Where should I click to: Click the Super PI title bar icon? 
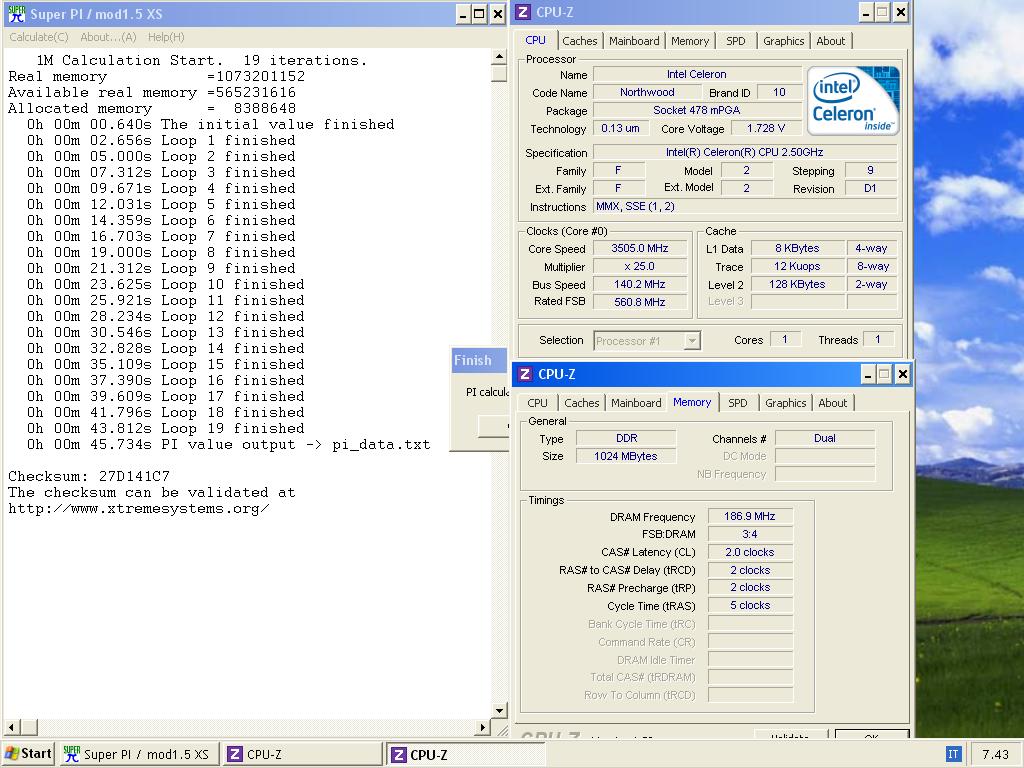click(16, 14)
